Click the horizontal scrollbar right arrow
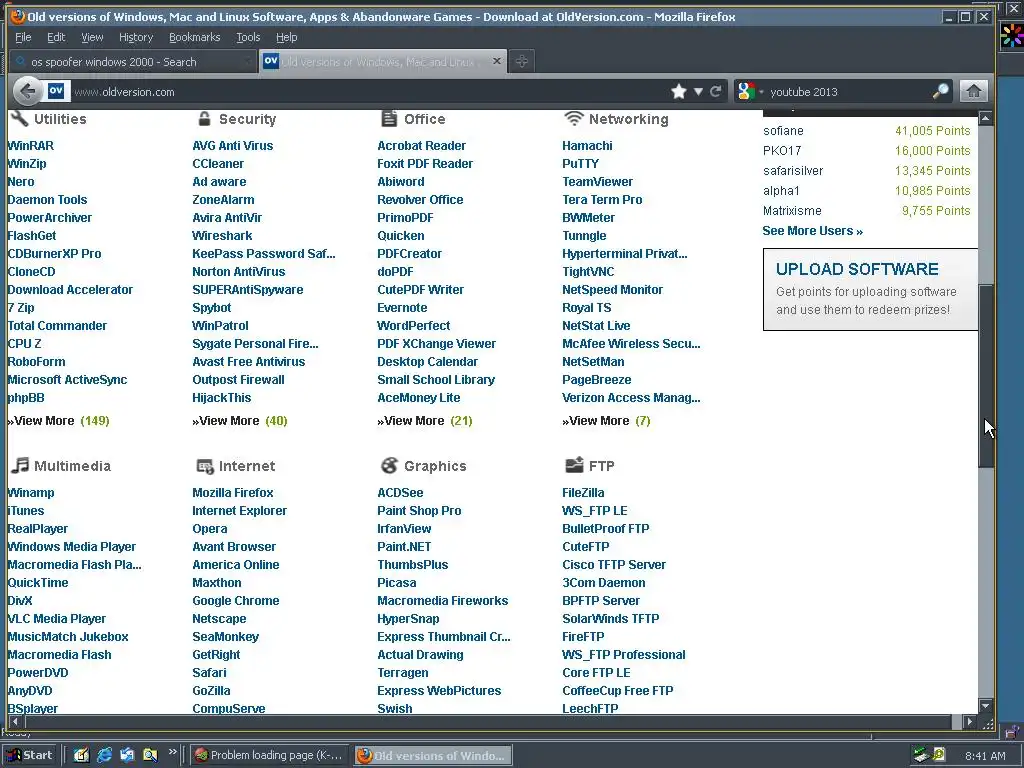Screen dimensions: 1024x768 click(970, 722)
